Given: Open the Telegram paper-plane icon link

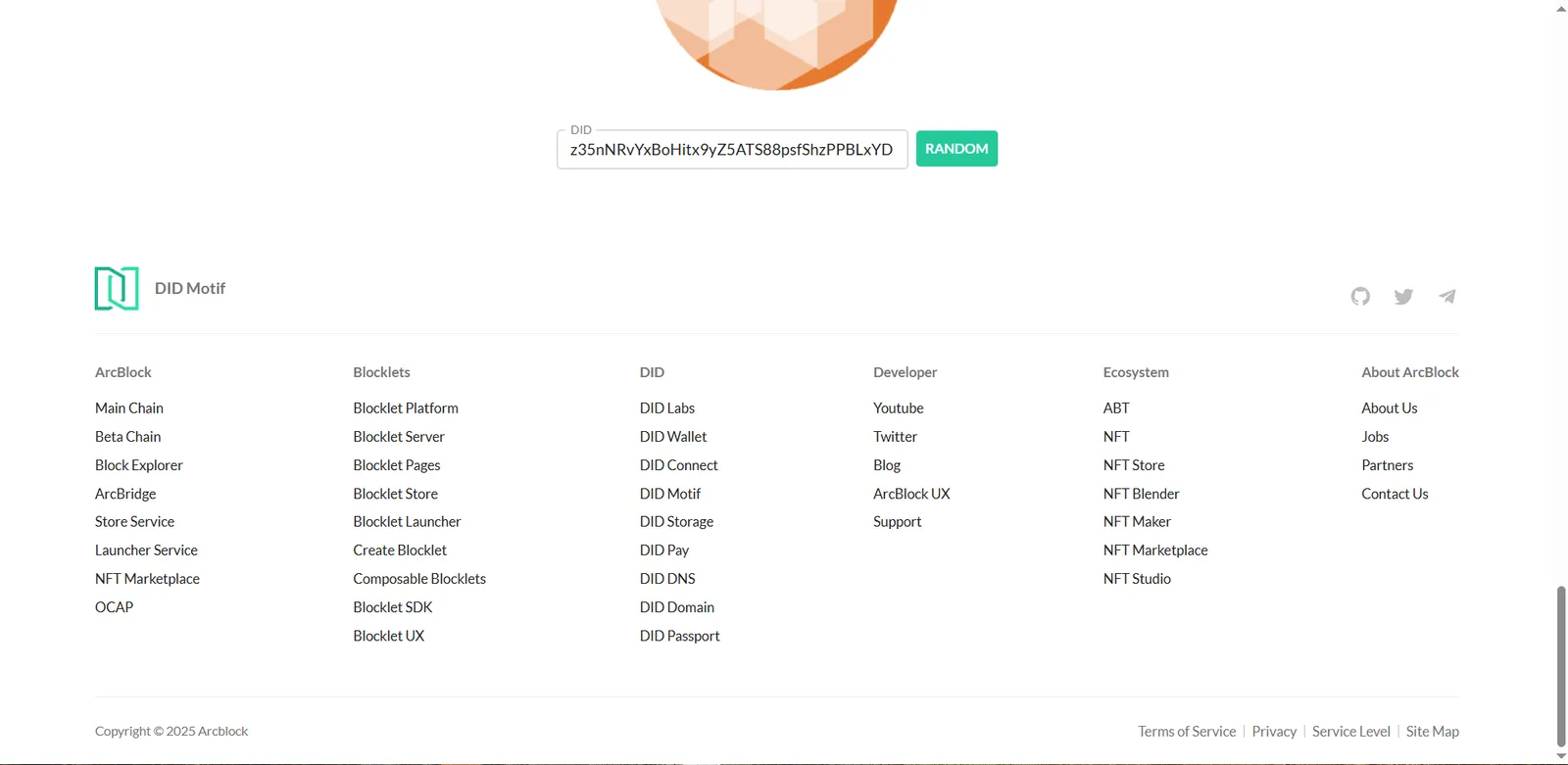Looking at the screenshot, I should point(1446,296).
